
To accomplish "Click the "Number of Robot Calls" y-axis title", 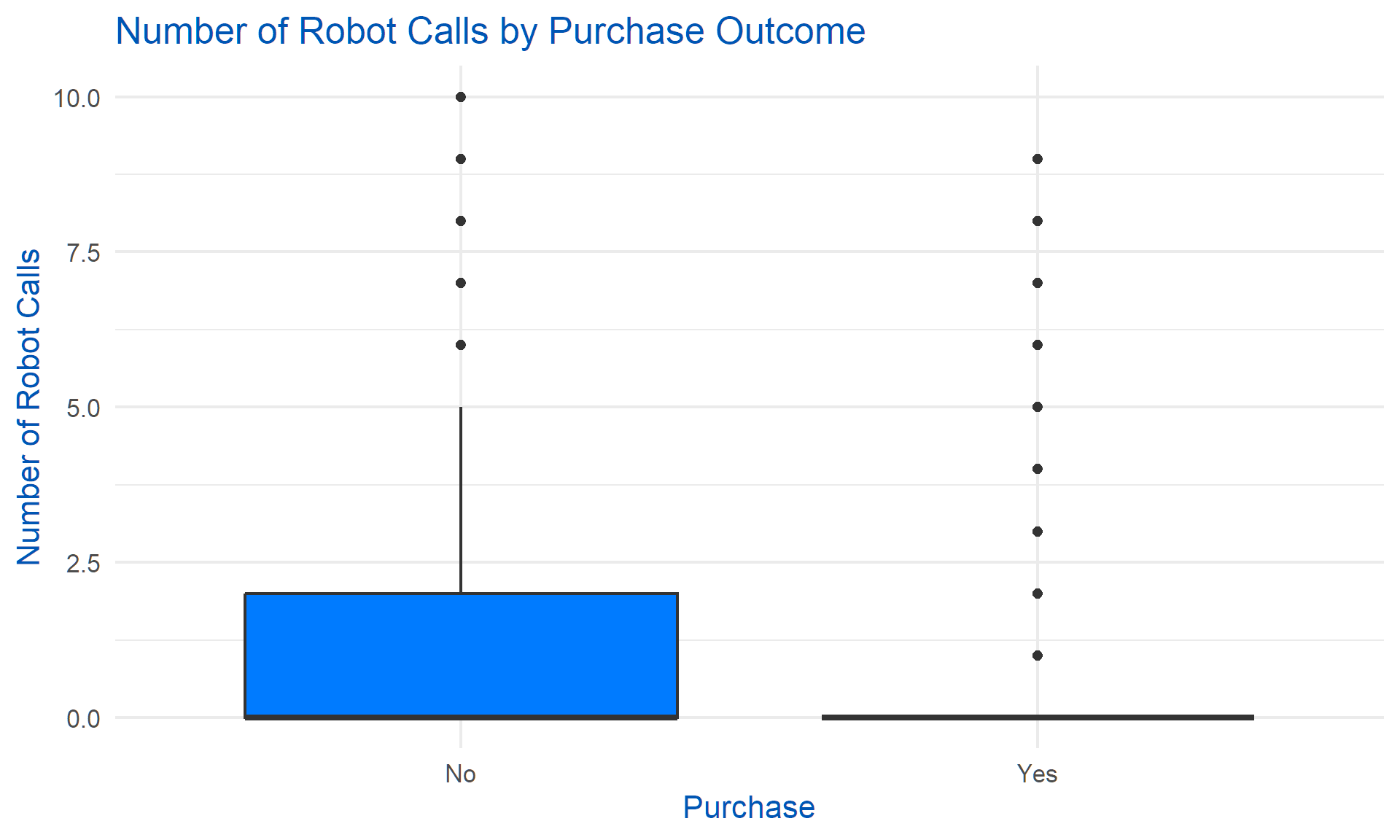I will point(29,407).
